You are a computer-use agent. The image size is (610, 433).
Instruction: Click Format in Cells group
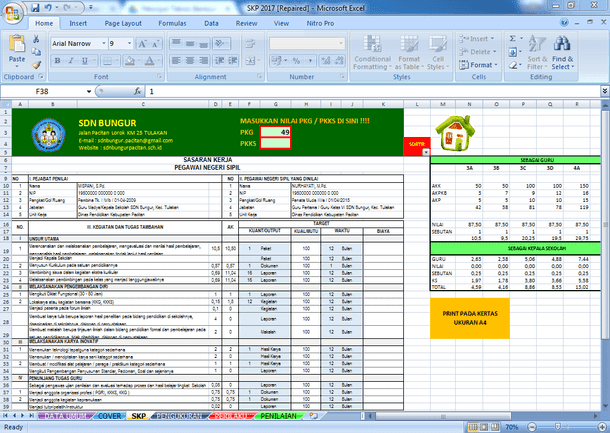[x=479, y=65]
